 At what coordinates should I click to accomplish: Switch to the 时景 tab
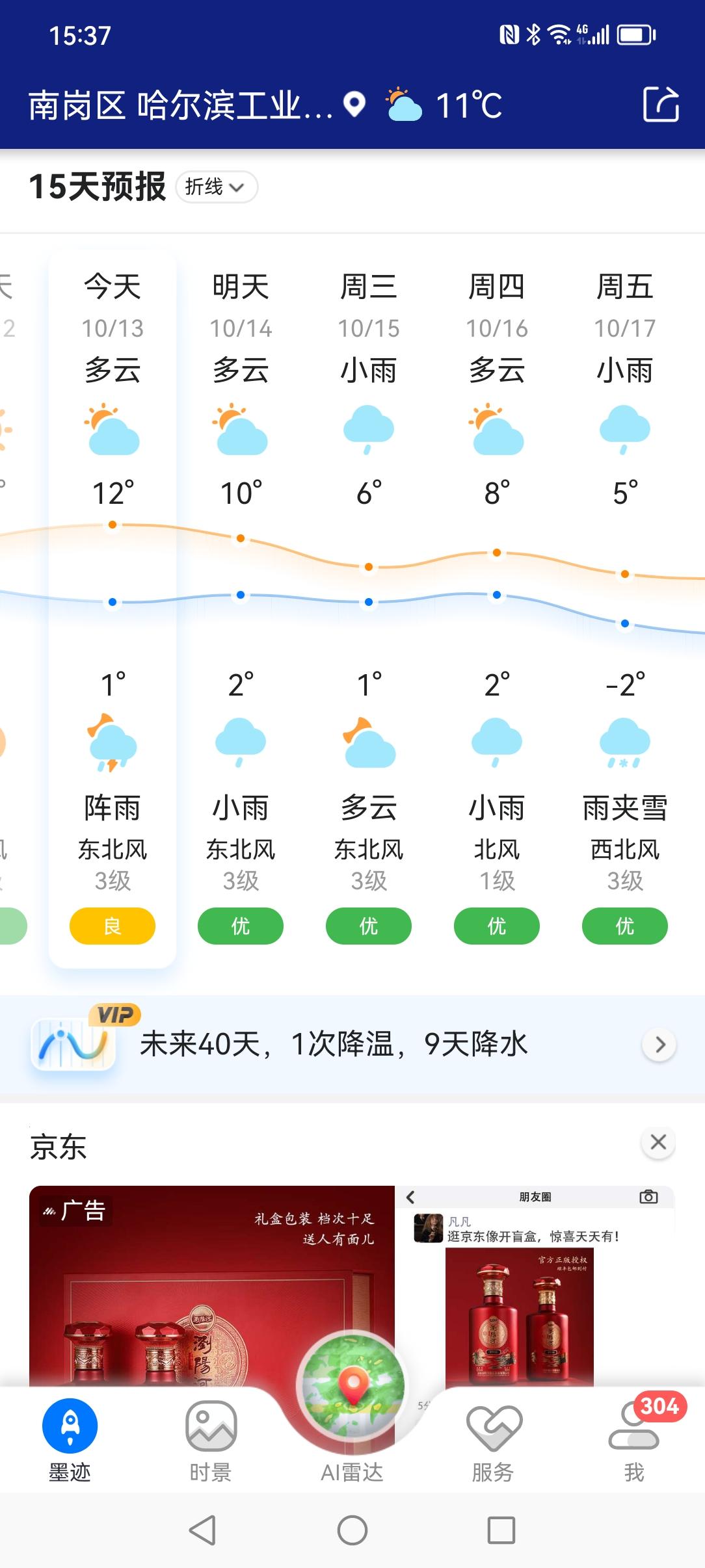click(x=211, y=1437)
